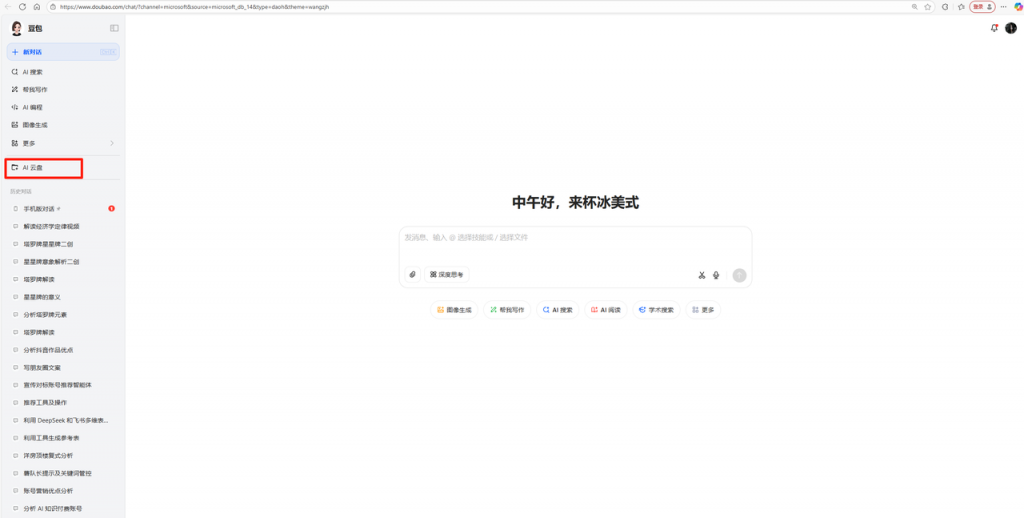
Task: Select the 学术搜索 chip
Action: pyautogui.click(x=656, y=310)
